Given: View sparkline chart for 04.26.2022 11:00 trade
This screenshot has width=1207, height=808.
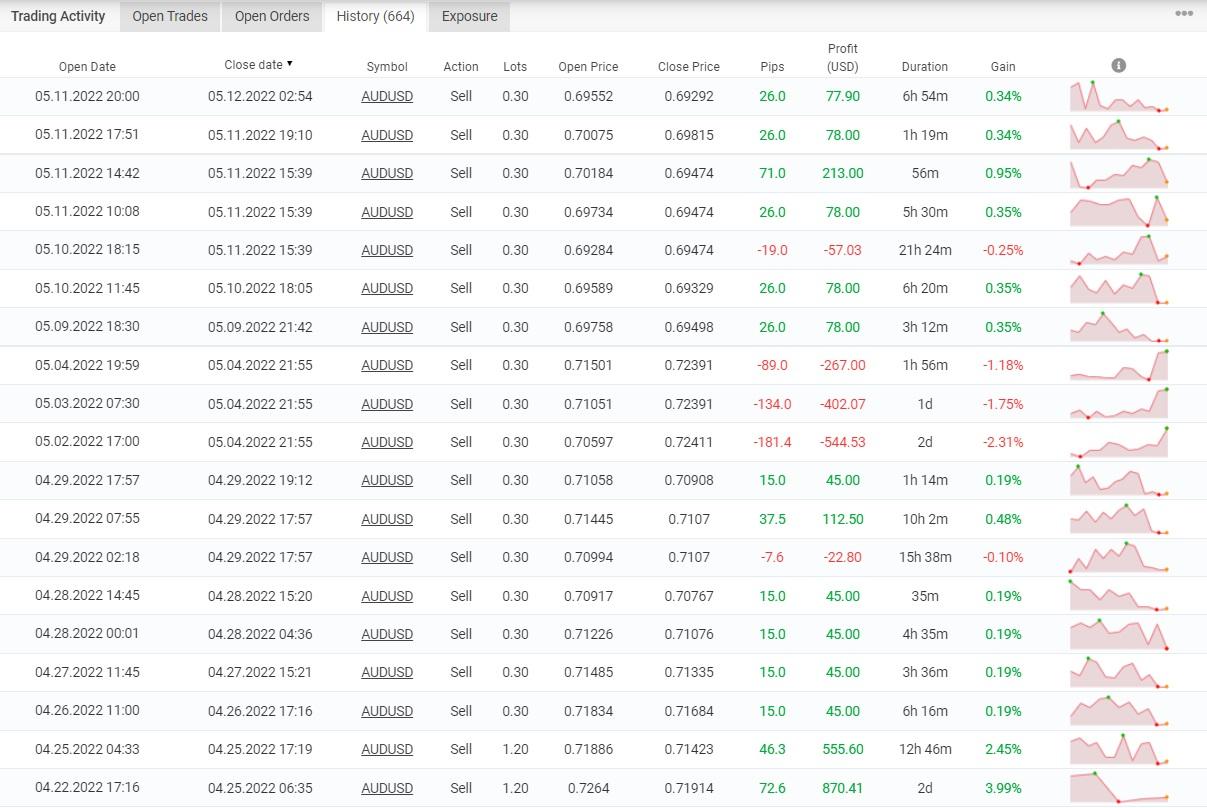Looking at the screenshot, I should pos(1119,711).
